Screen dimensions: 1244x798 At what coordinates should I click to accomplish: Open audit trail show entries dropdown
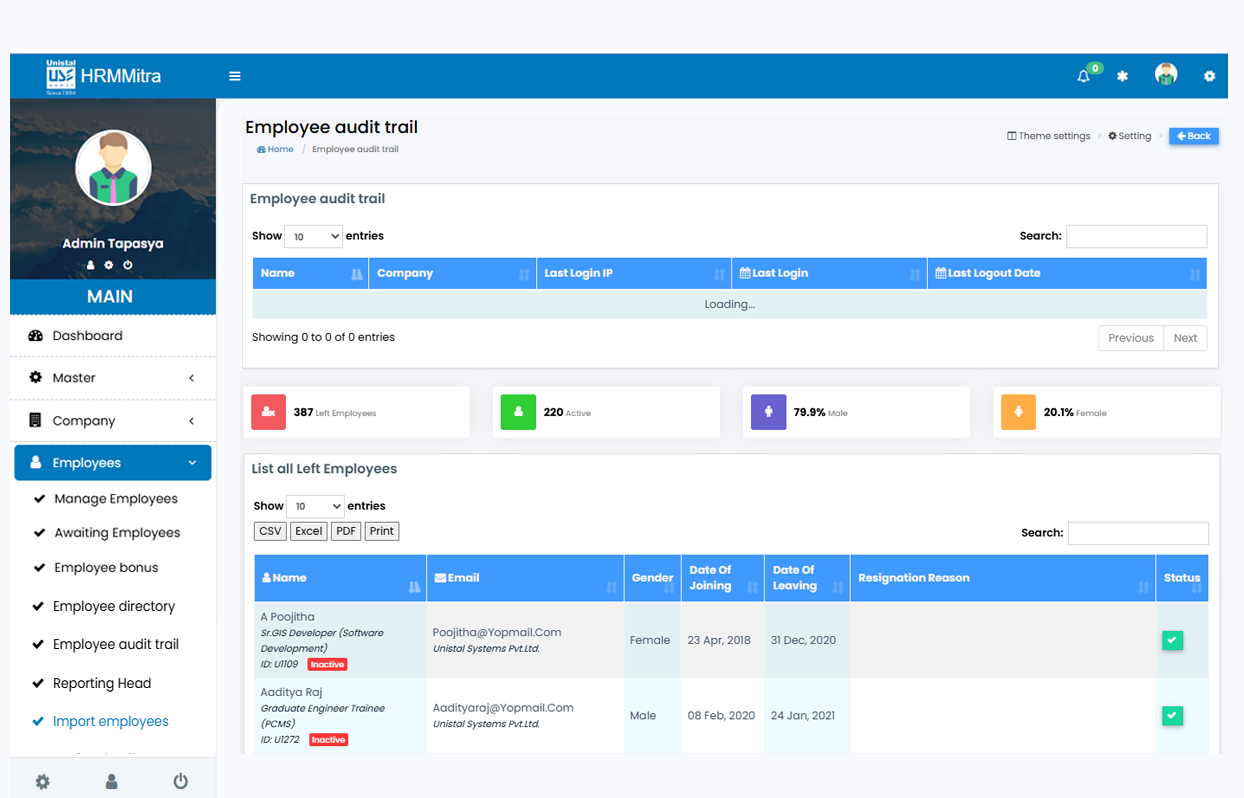[313, 237]
